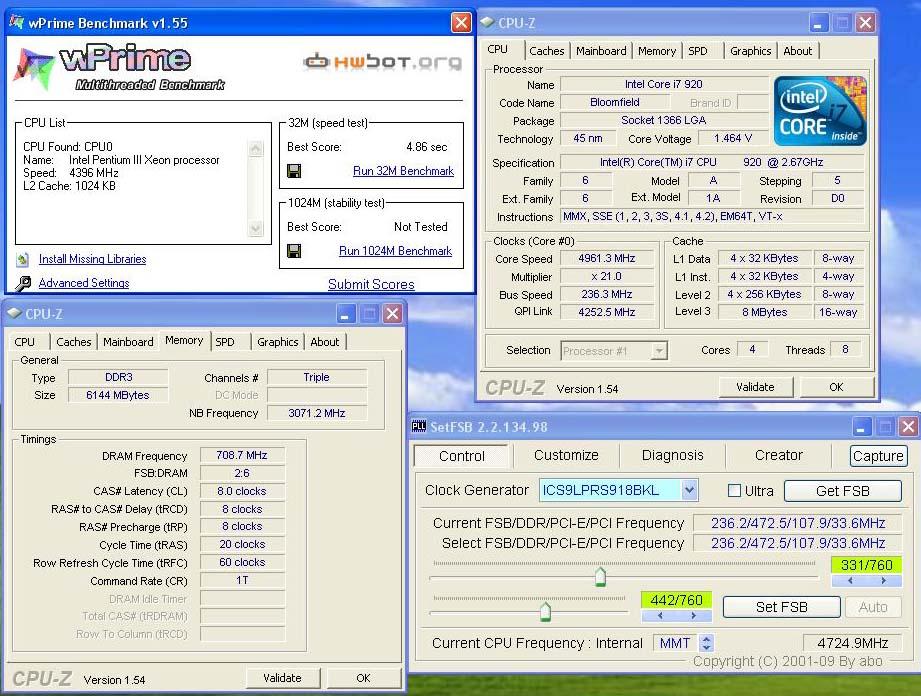Viewport: 921px width, 696px height.
Task: Click Validate in the CPU-Z Memory window
Action: (282, 678)
